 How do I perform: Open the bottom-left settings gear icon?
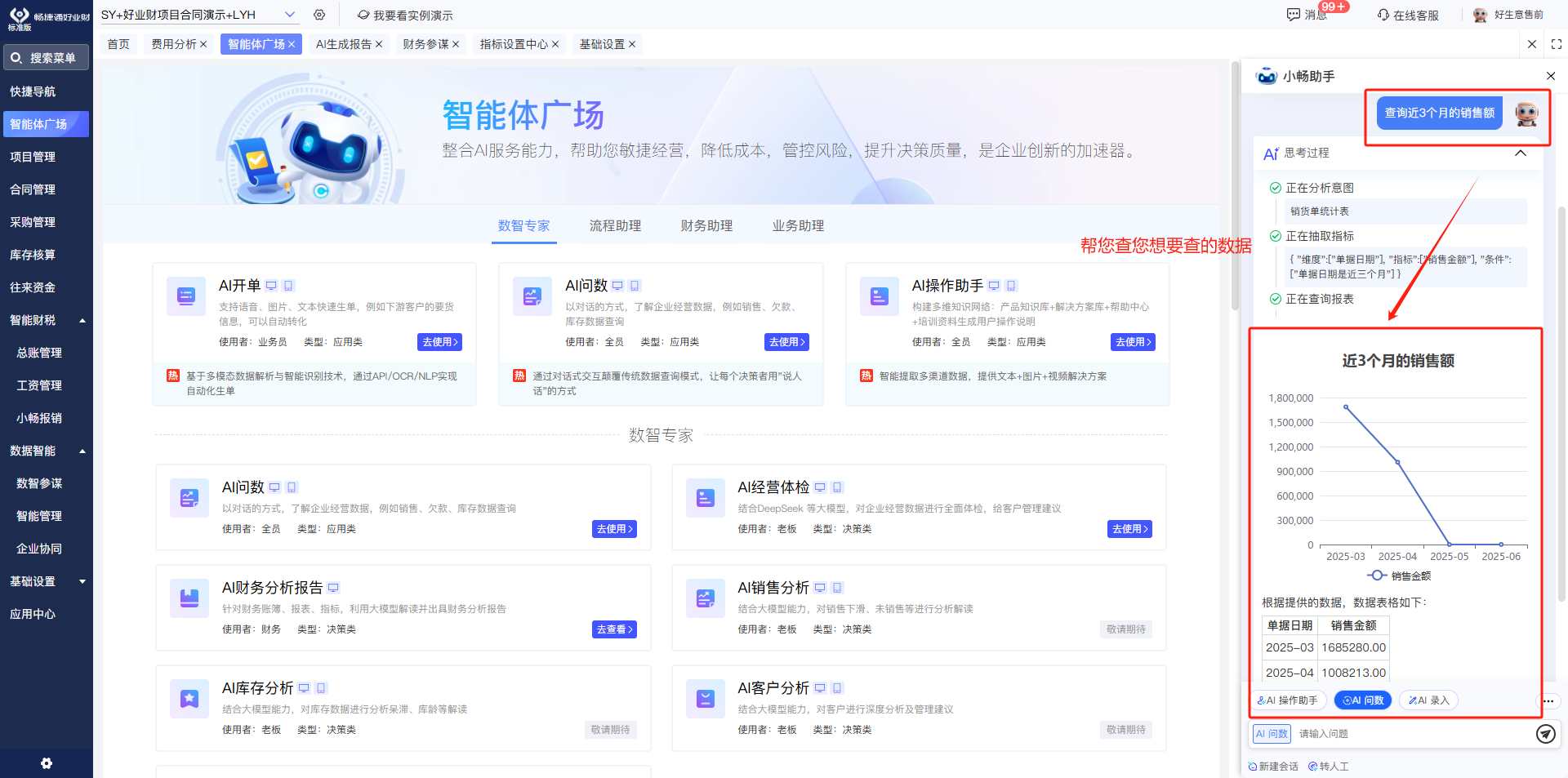47,762
